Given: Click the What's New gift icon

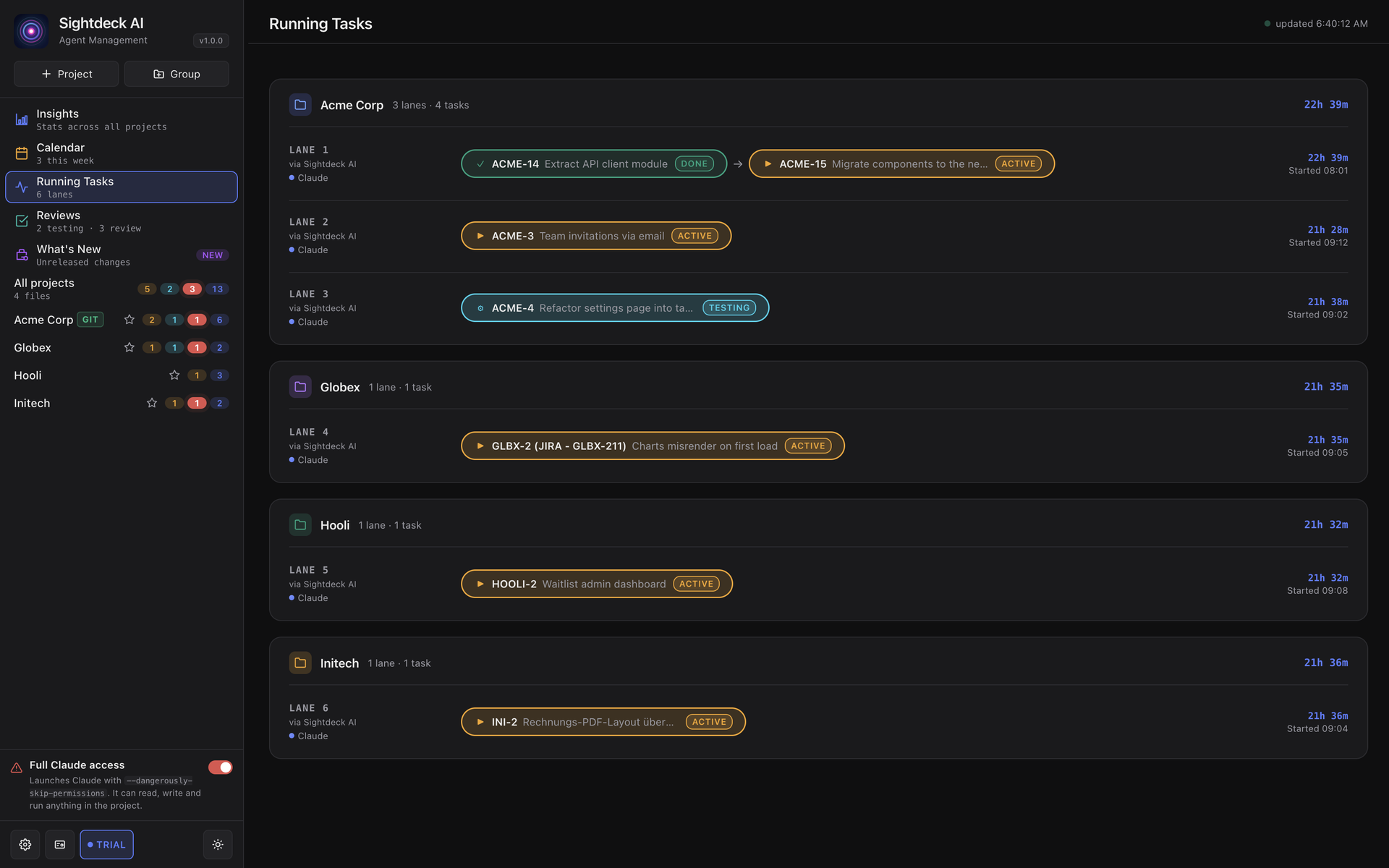Looking at the screenshot, I should coord(22,255).
